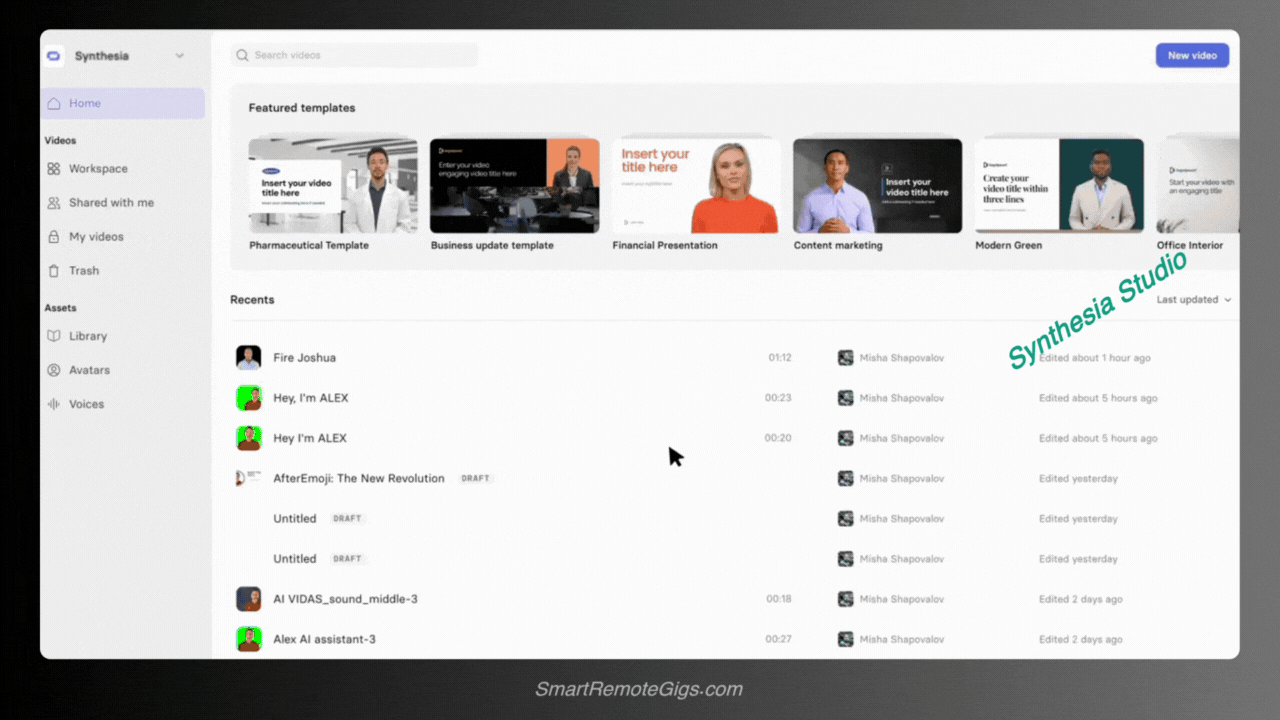Open the Hey, I'm ALEX video
Screen dimensions: 1280x720
[311, 398]
